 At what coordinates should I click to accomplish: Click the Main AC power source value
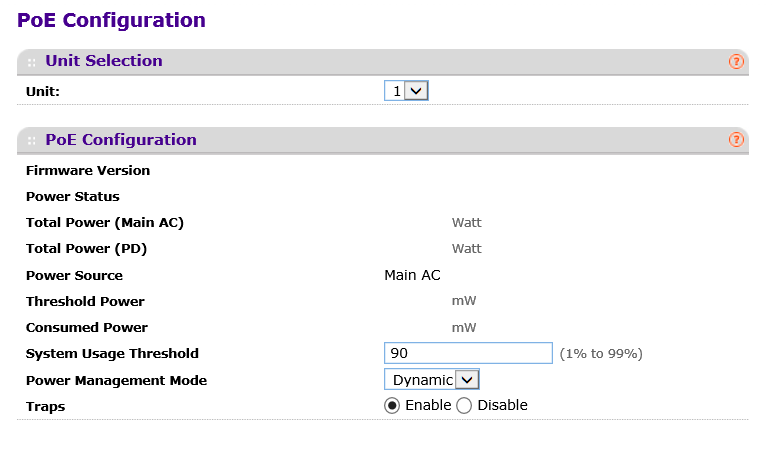pyautogui.click(x=412, y=275)
